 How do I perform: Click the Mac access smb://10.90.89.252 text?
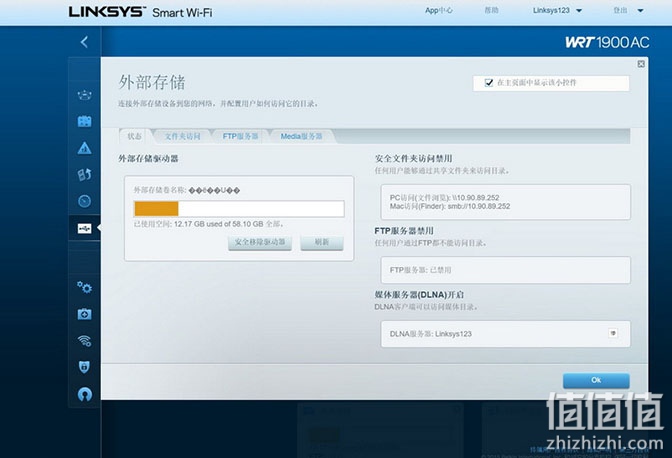(x=479, y=206)
